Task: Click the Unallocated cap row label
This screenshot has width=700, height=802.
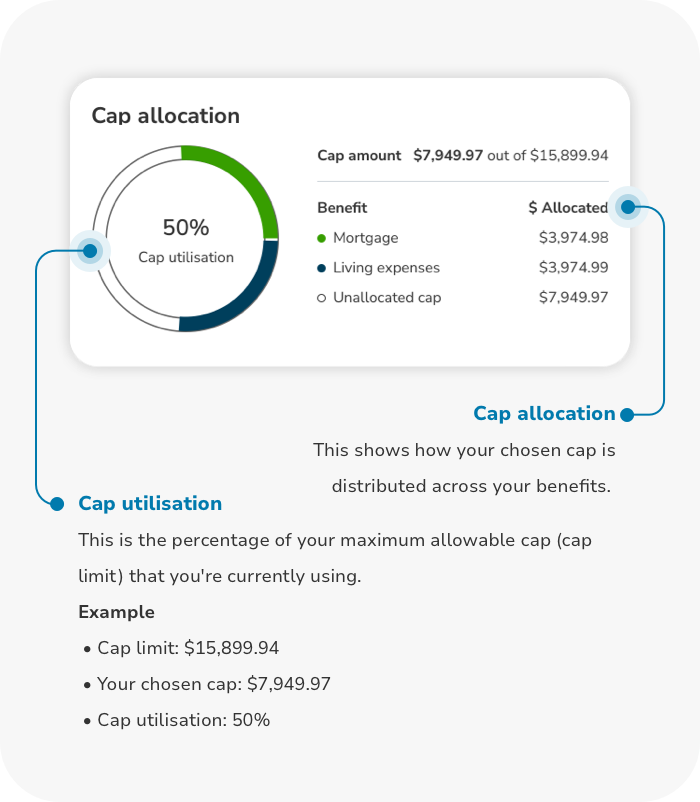Action: coord(387,297)
